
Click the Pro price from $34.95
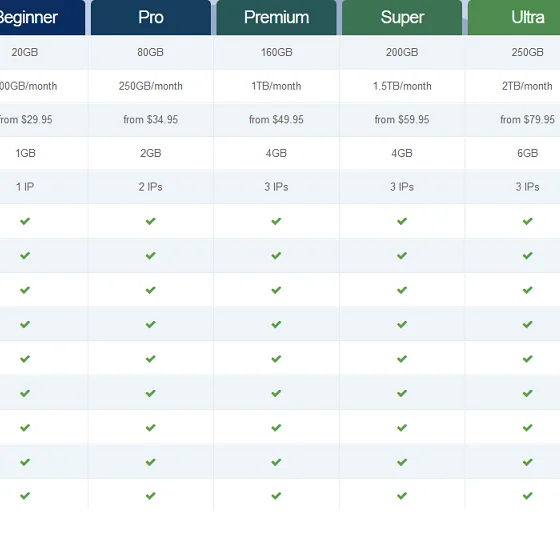(151, 119)
